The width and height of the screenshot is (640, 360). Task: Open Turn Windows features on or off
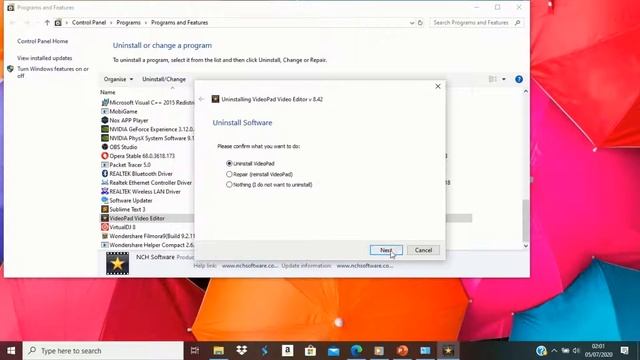(53, 72)
